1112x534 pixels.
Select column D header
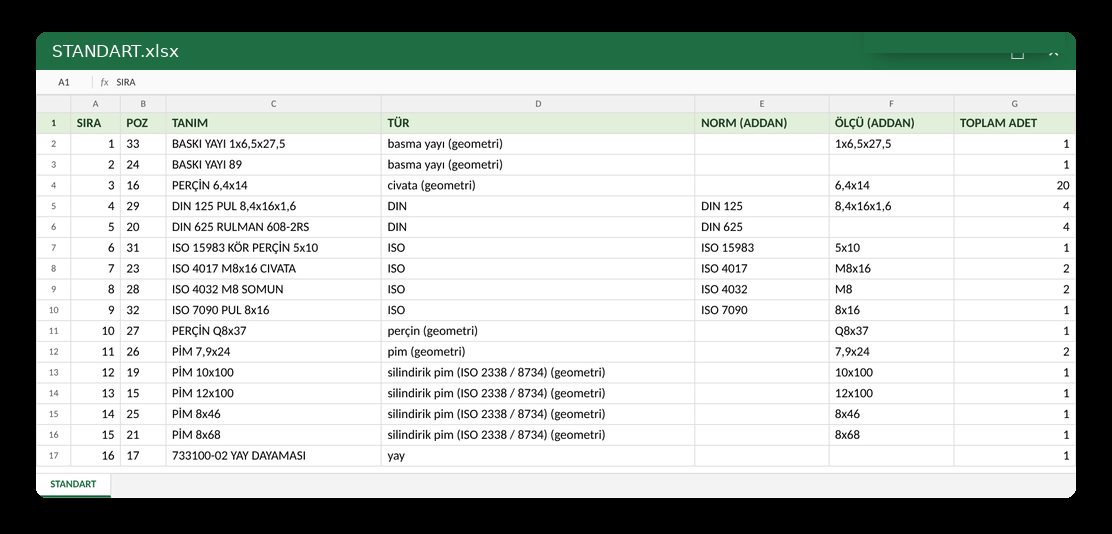(x=538, y=104)
